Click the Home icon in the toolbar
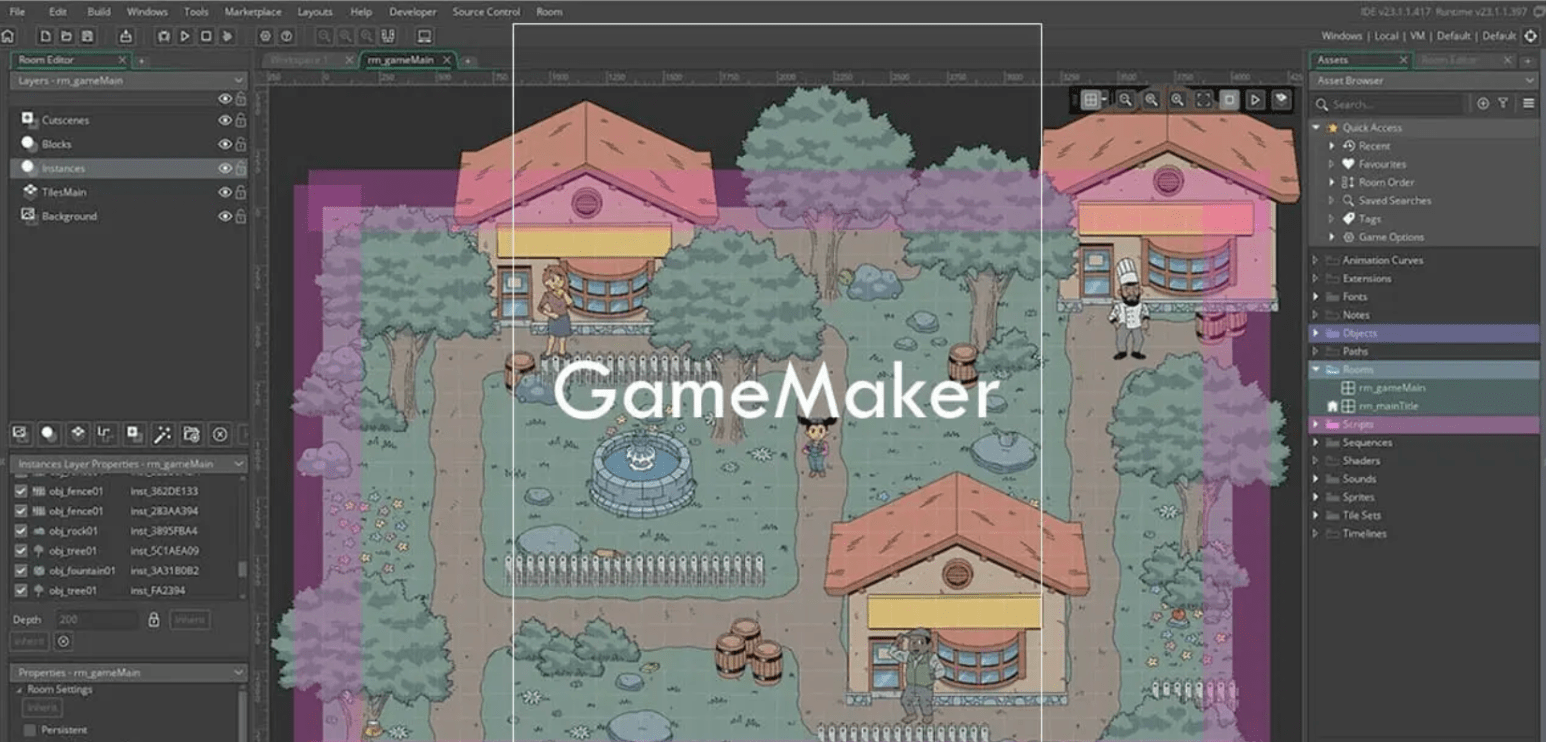 click(8, 36)
